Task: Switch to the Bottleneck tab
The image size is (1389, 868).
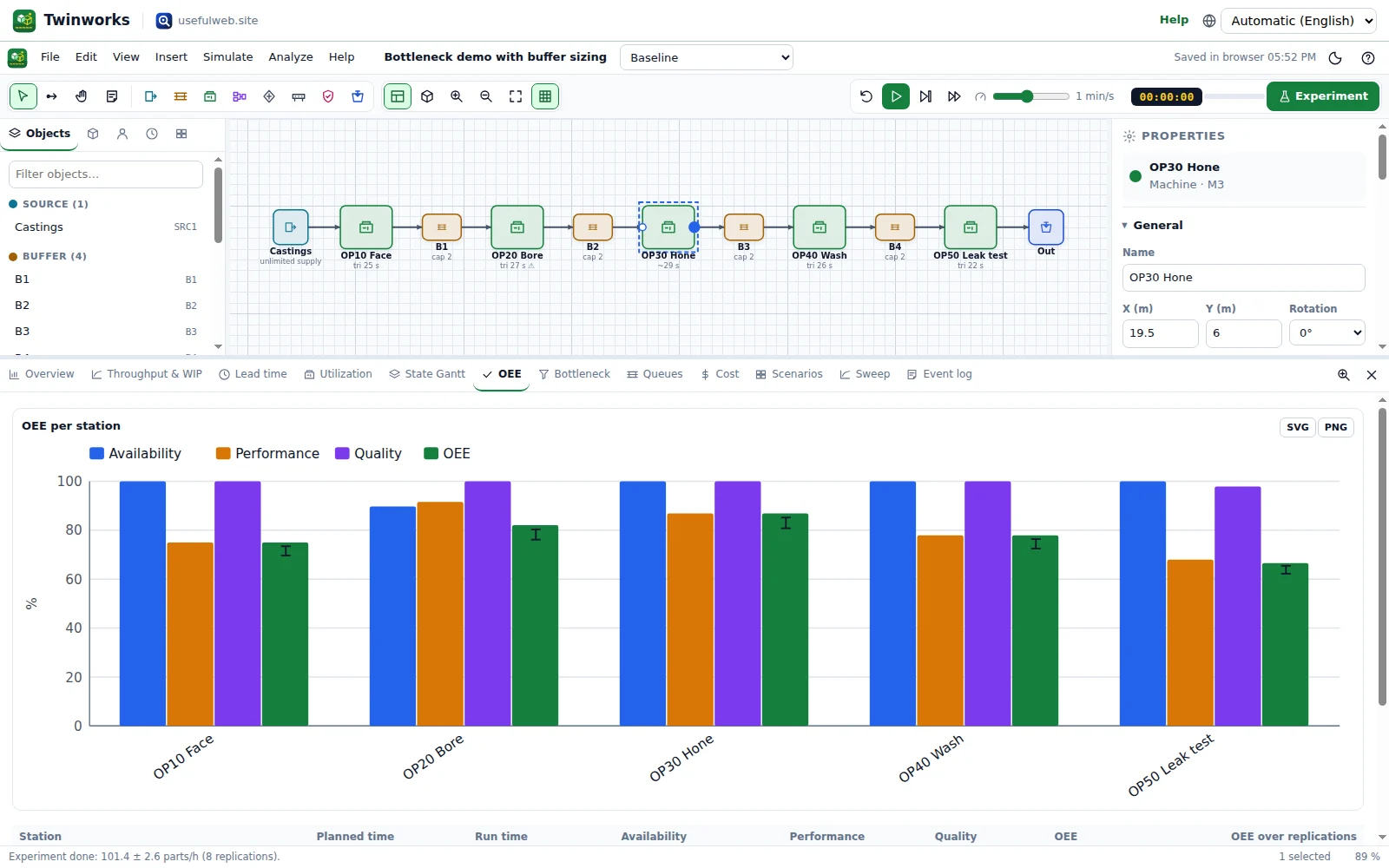Action: pyautogui.click(x=574, y=374)
